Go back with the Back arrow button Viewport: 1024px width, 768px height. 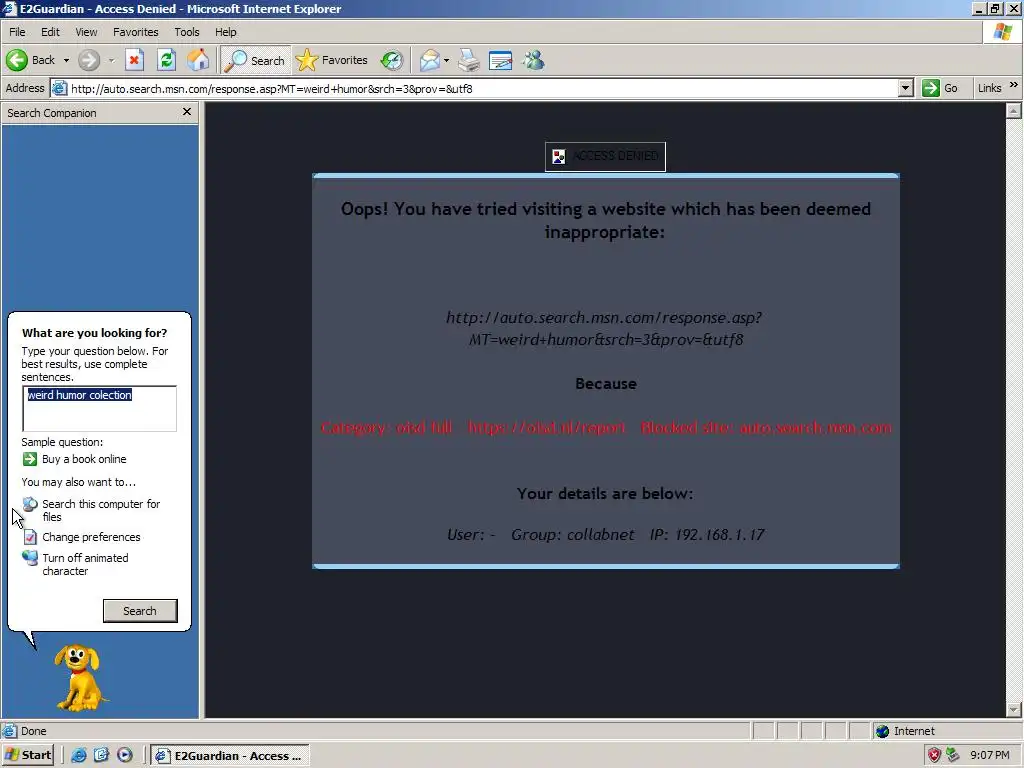(31, 60)
